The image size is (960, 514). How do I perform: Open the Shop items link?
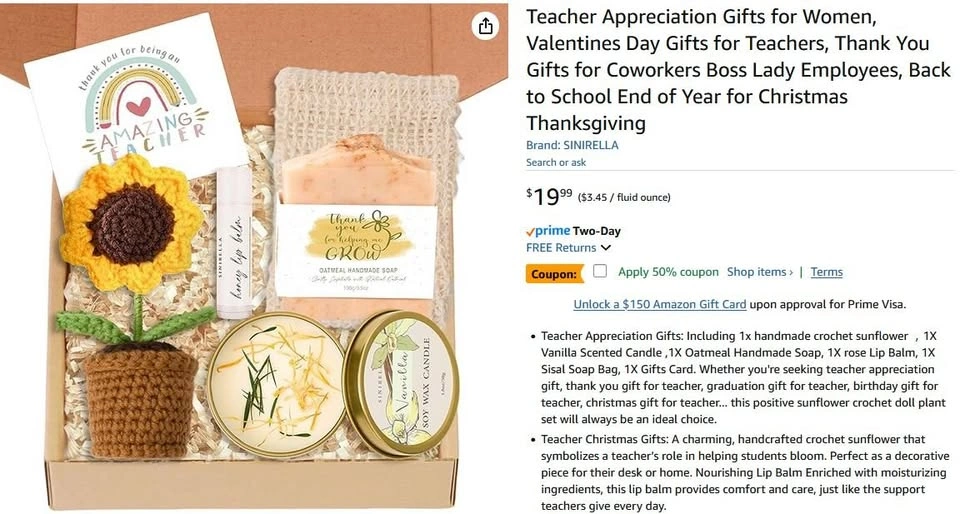pos(760,272)
